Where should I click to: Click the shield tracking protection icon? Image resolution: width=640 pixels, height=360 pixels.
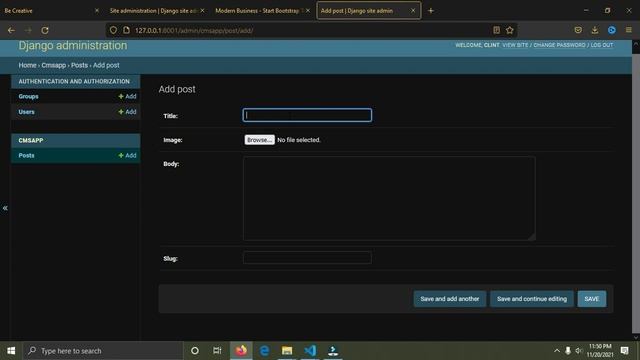[113, 30]
